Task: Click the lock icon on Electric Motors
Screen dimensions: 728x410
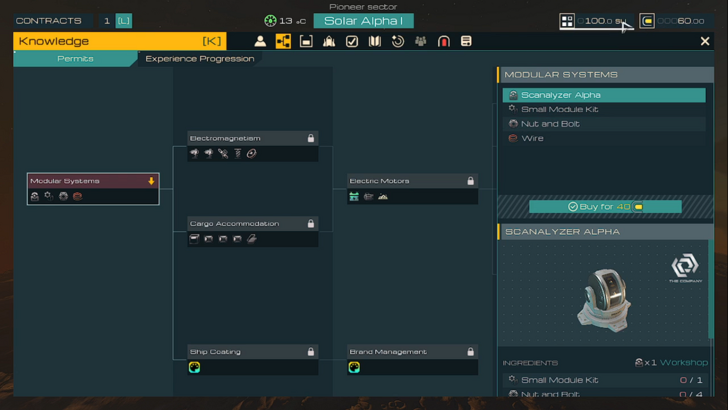Action: click(x=470, y=181)
